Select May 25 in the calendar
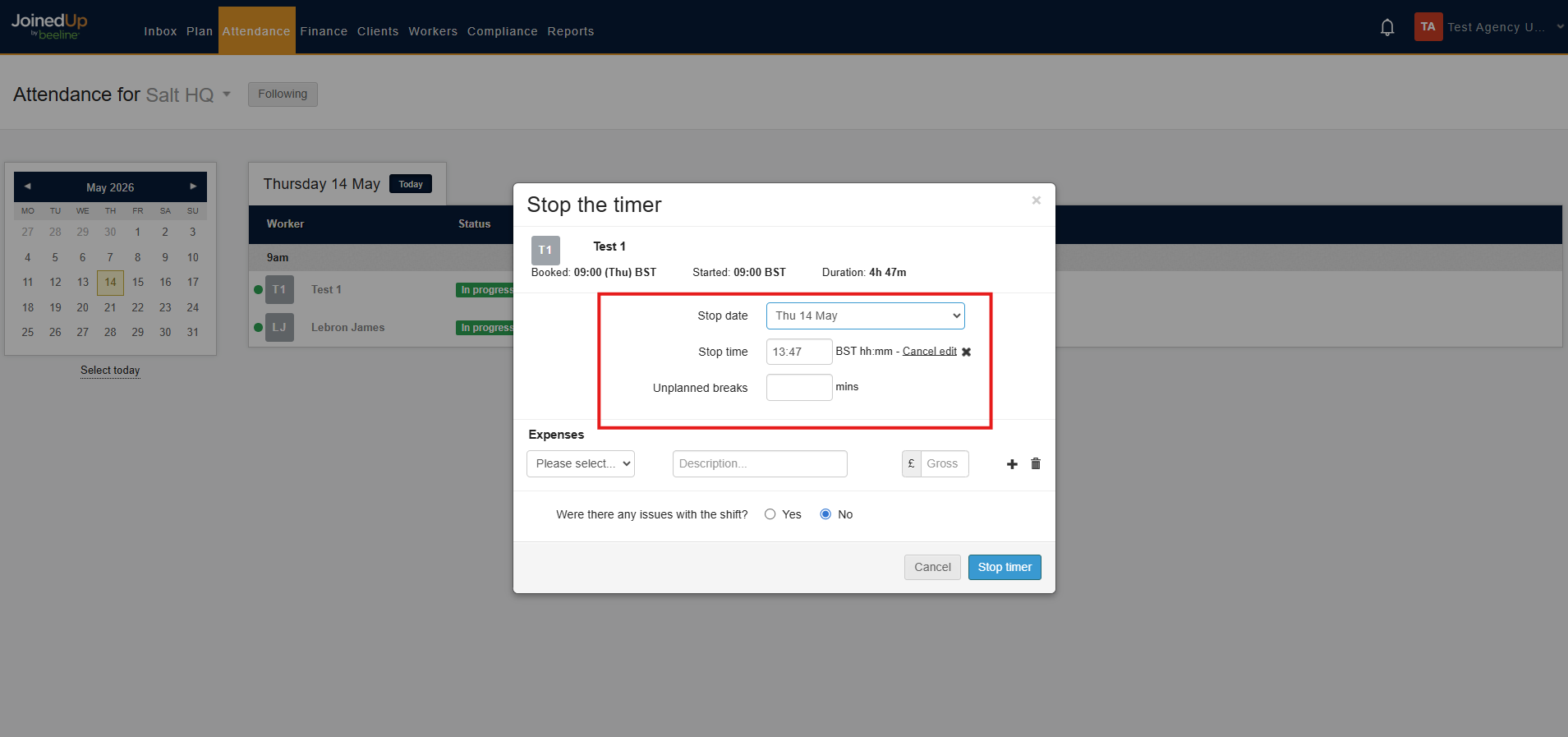The image size is (1568, 737). point(28,332)
